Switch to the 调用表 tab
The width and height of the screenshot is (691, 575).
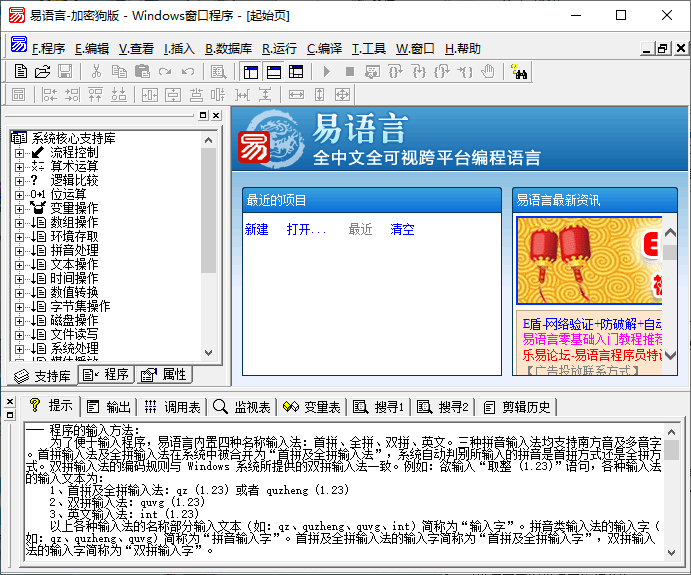(173, 407)
